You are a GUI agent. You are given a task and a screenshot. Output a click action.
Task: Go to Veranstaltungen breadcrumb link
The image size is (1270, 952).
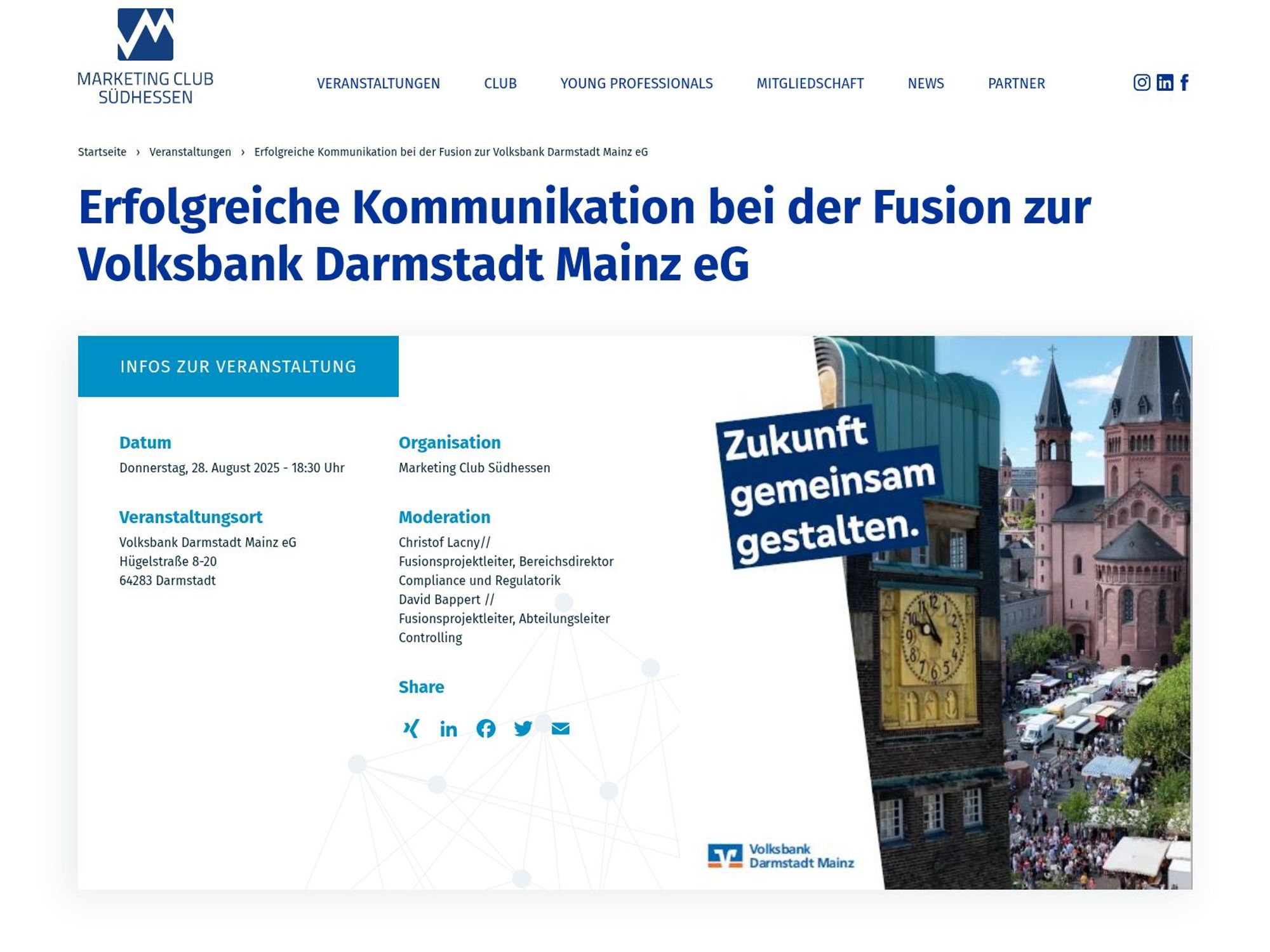click(x=190, y=152)
